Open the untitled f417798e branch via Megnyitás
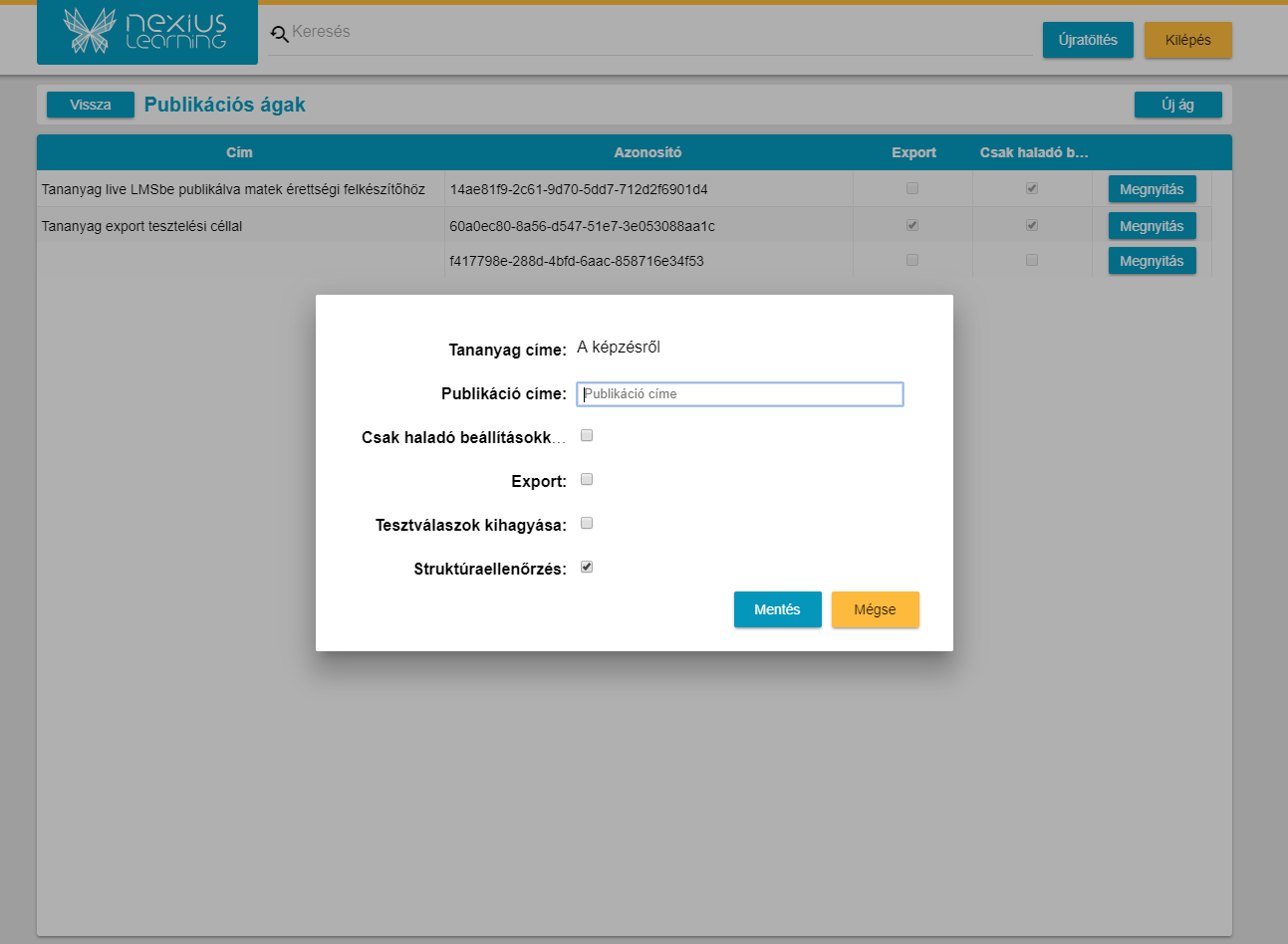 tap(1152, 261)
